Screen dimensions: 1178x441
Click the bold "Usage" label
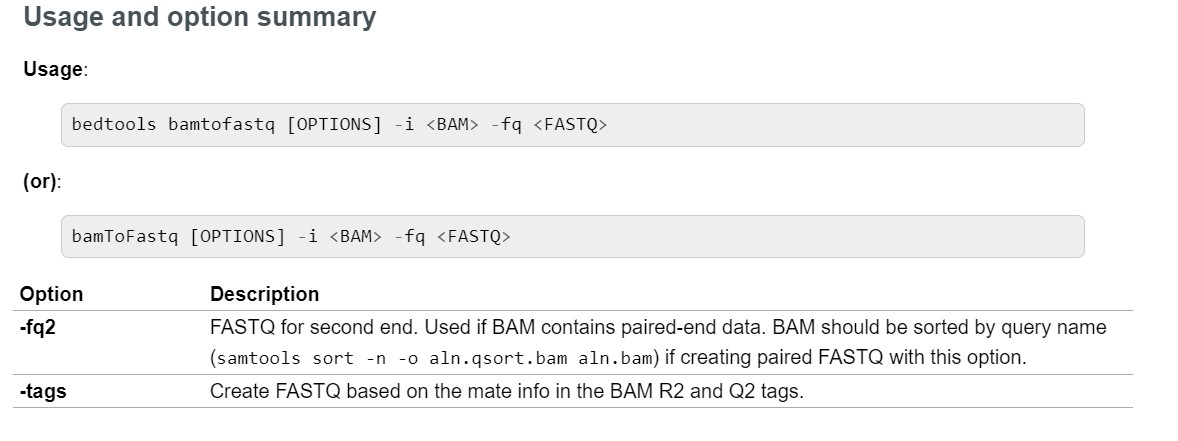(x=54, y=70)
